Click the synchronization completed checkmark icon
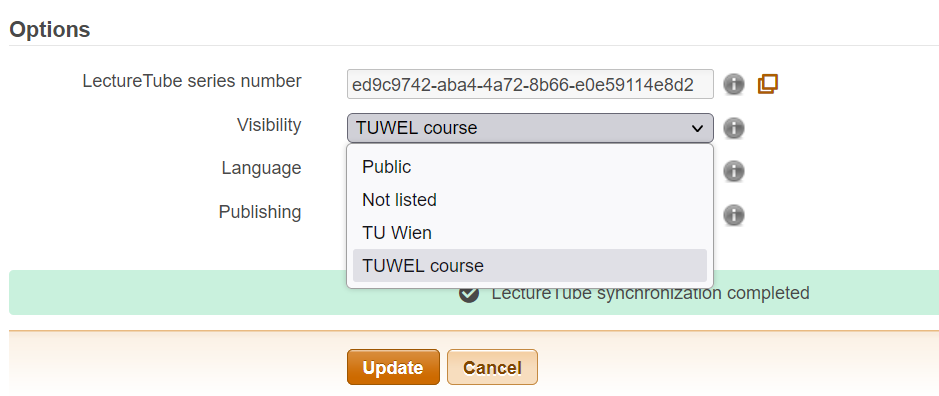Viewport: 939px width, 396px height. pyautogui.click(x=469, y=294)
